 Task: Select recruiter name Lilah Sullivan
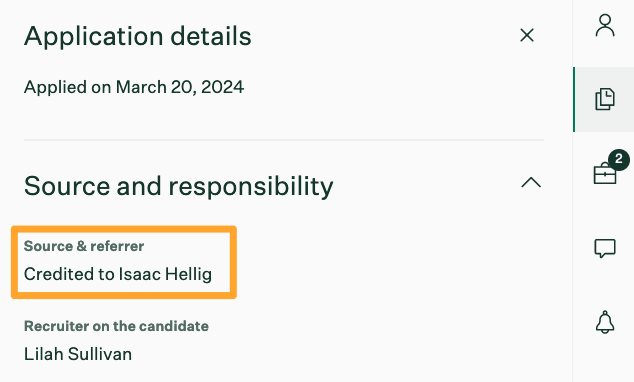coord(78,354)
